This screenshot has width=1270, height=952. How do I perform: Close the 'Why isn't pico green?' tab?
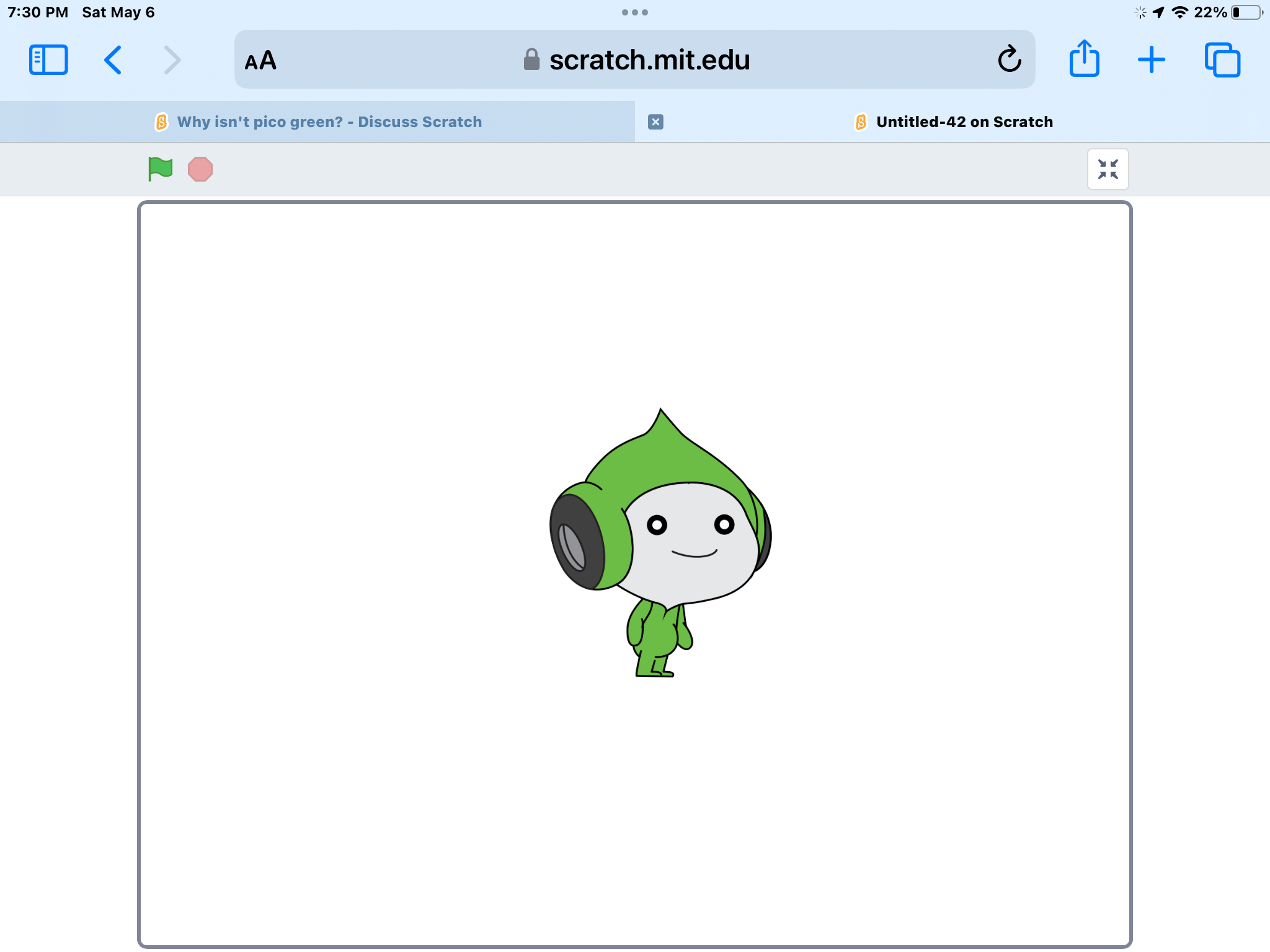(x=655, y=121)
